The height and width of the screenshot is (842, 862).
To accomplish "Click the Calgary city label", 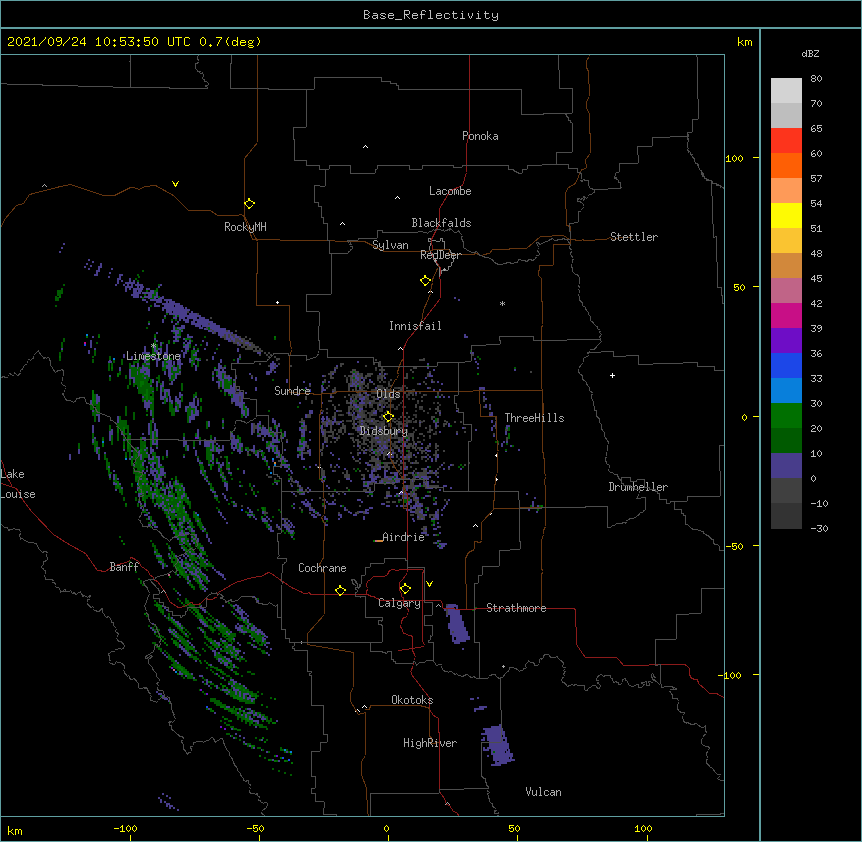I will pos(399,603).
